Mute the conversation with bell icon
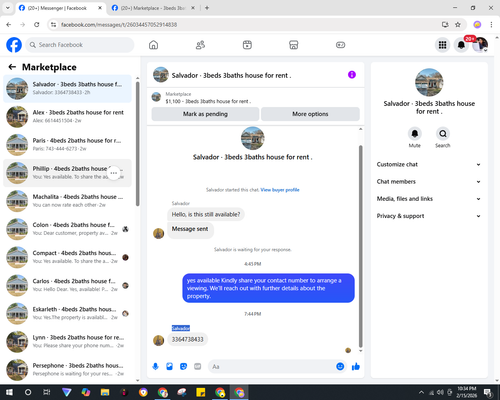The width and height of the screenshot is (500, 400). pyautogui.click(x=415, y=134)
